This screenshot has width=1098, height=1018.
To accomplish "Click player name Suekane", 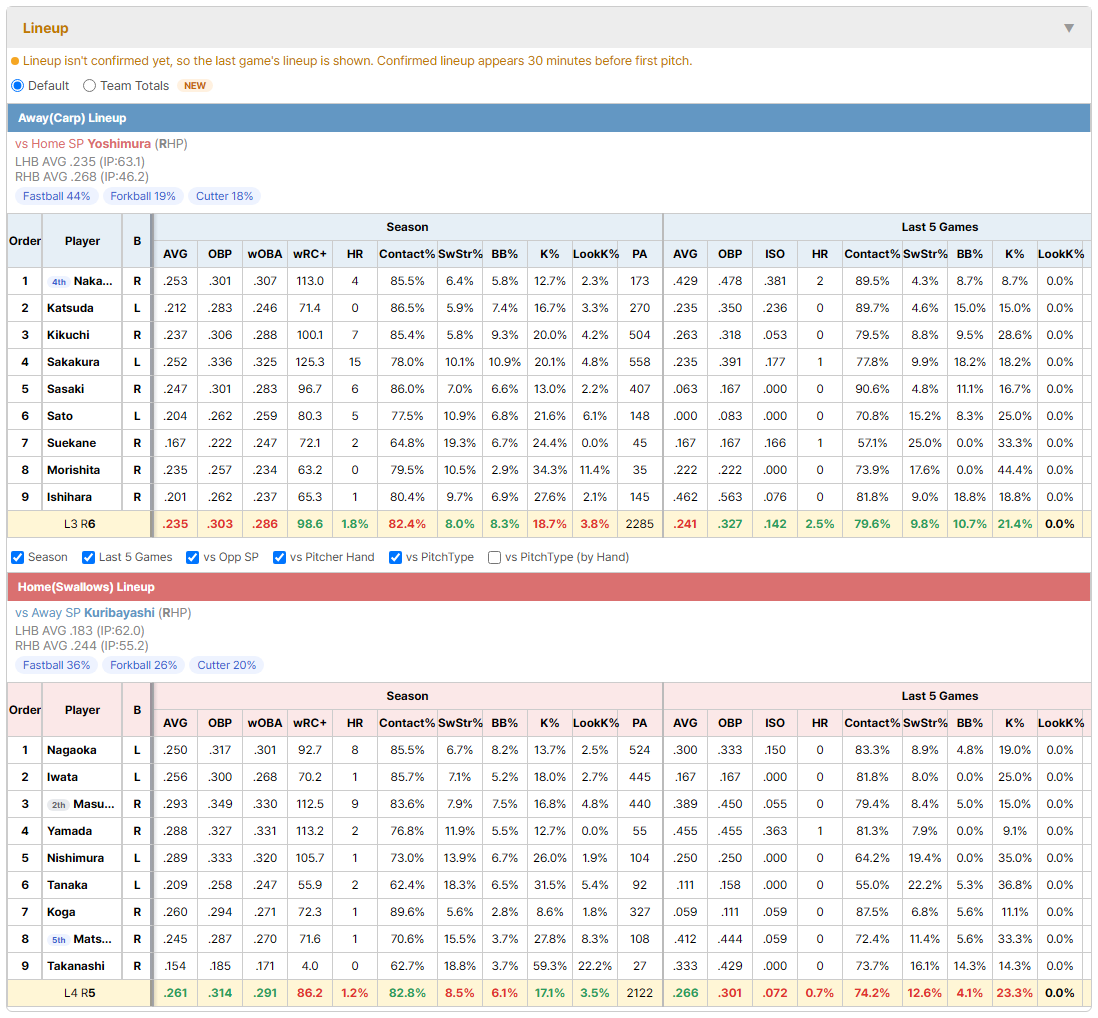I will coord(71,443).
